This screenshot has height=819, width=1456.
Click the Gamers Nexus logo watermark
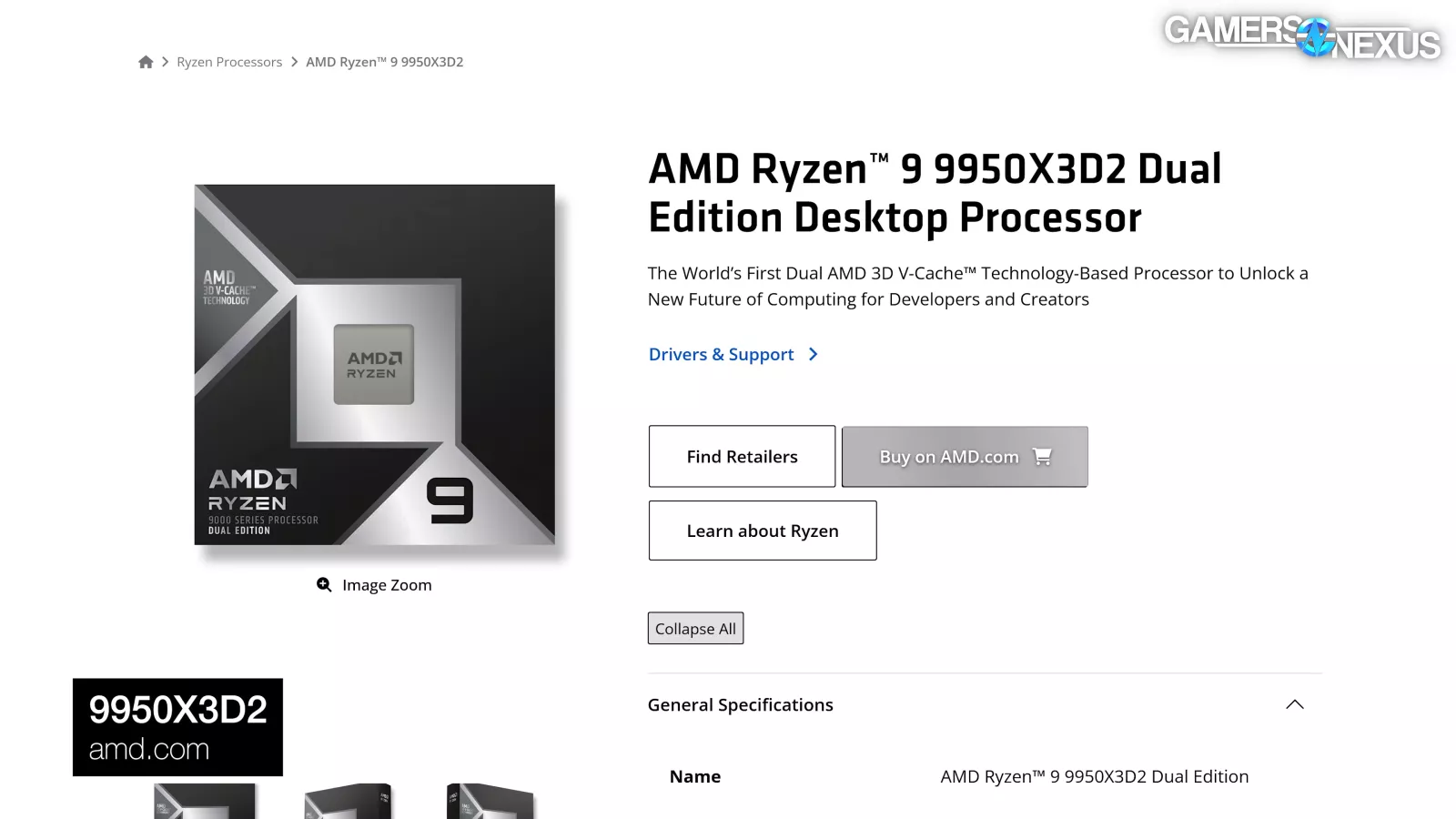[x=1301, y=36]
